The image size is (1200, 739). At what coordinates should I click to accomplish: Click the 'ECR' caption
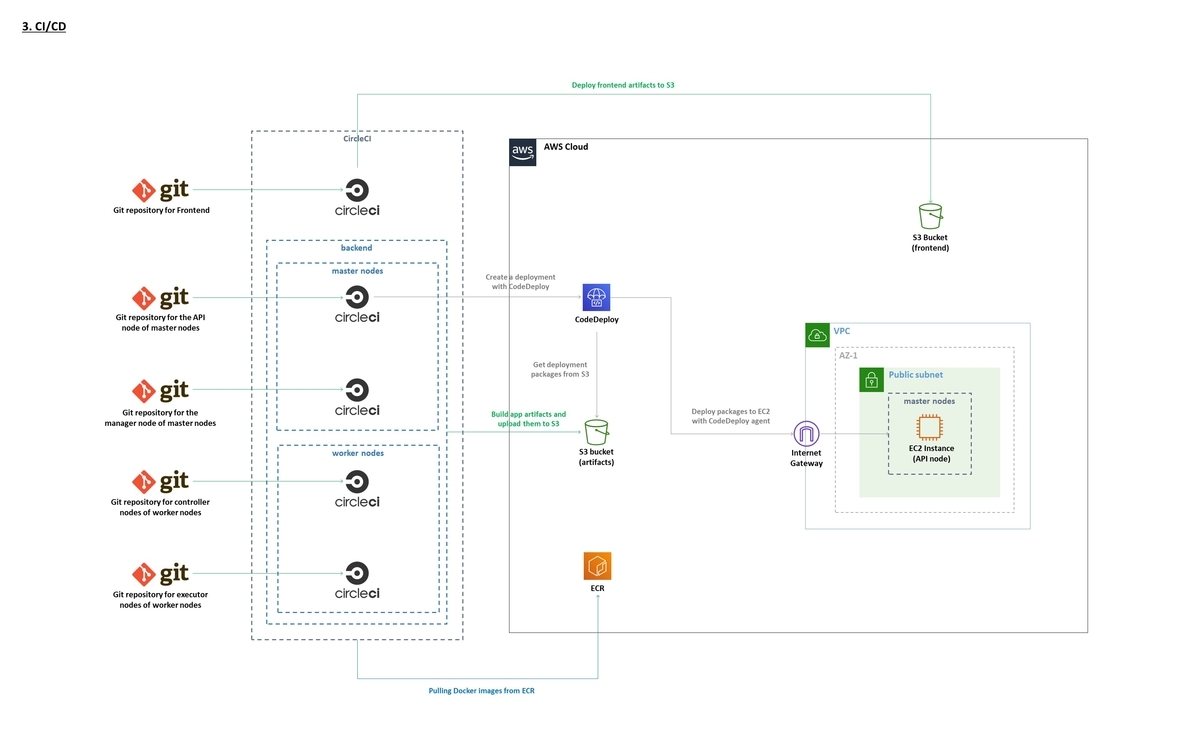point(597,588)
